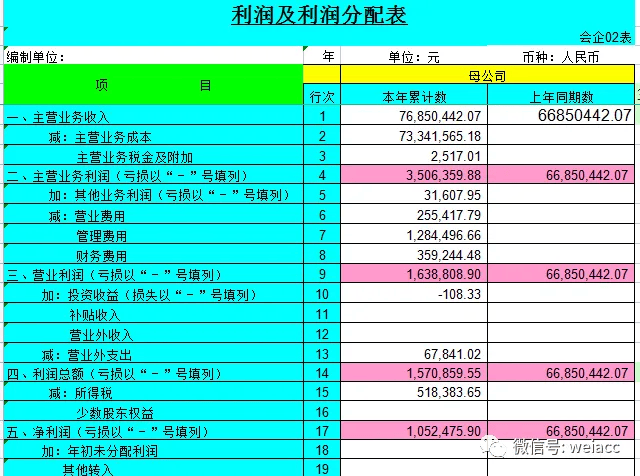
Task: Select the green 项目 header cell
Action: click(x=153, y=86)
